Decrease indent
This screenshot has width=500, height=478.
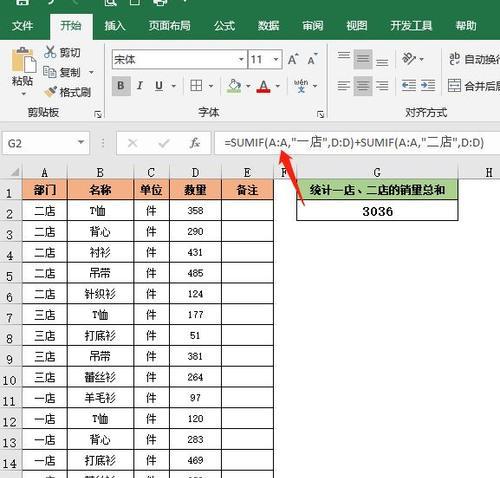point(409,86)
